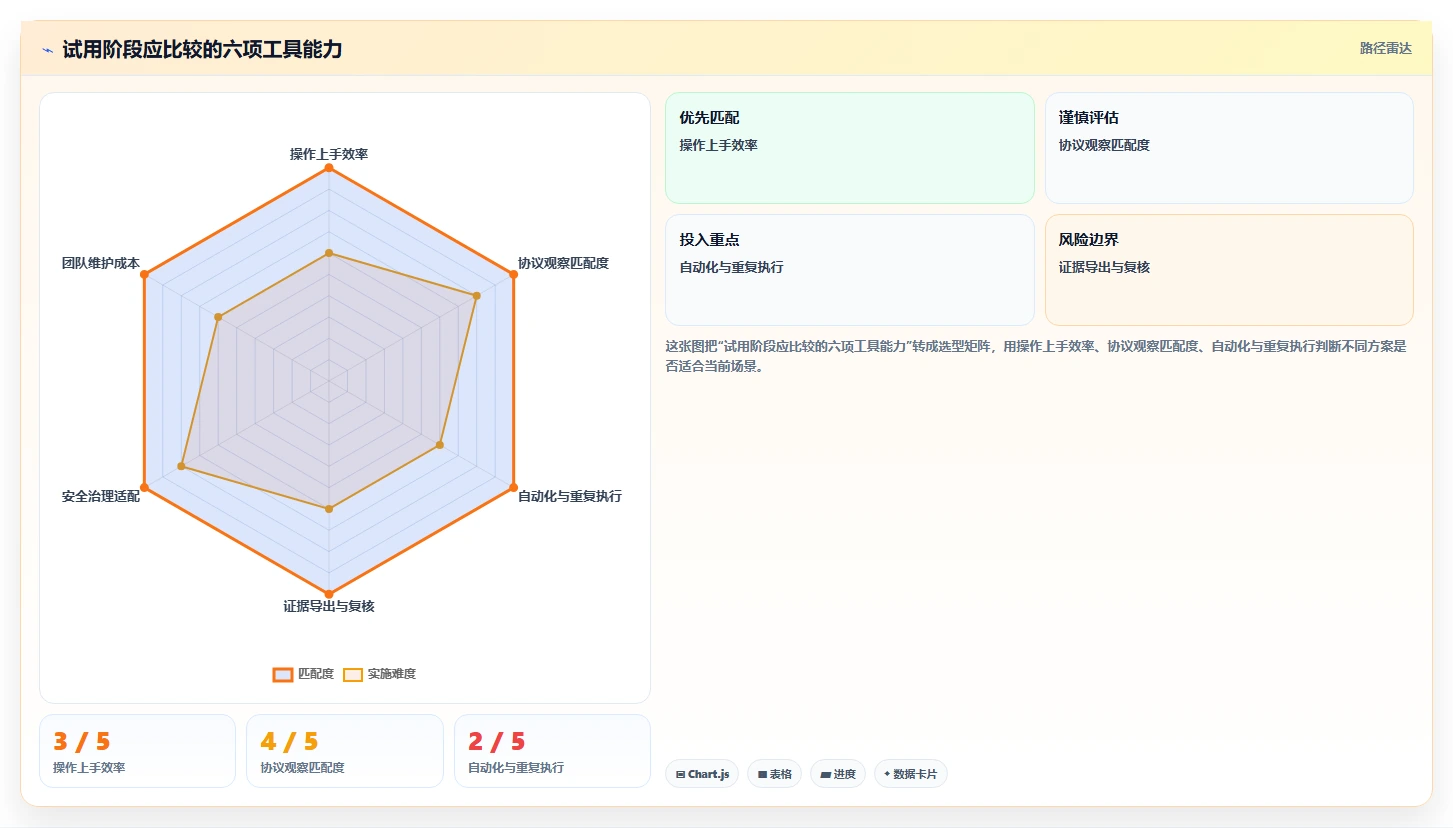Click radar axis label 操作上手效率 above the chart
1453x828 pixels.
(x=329, y=154)
